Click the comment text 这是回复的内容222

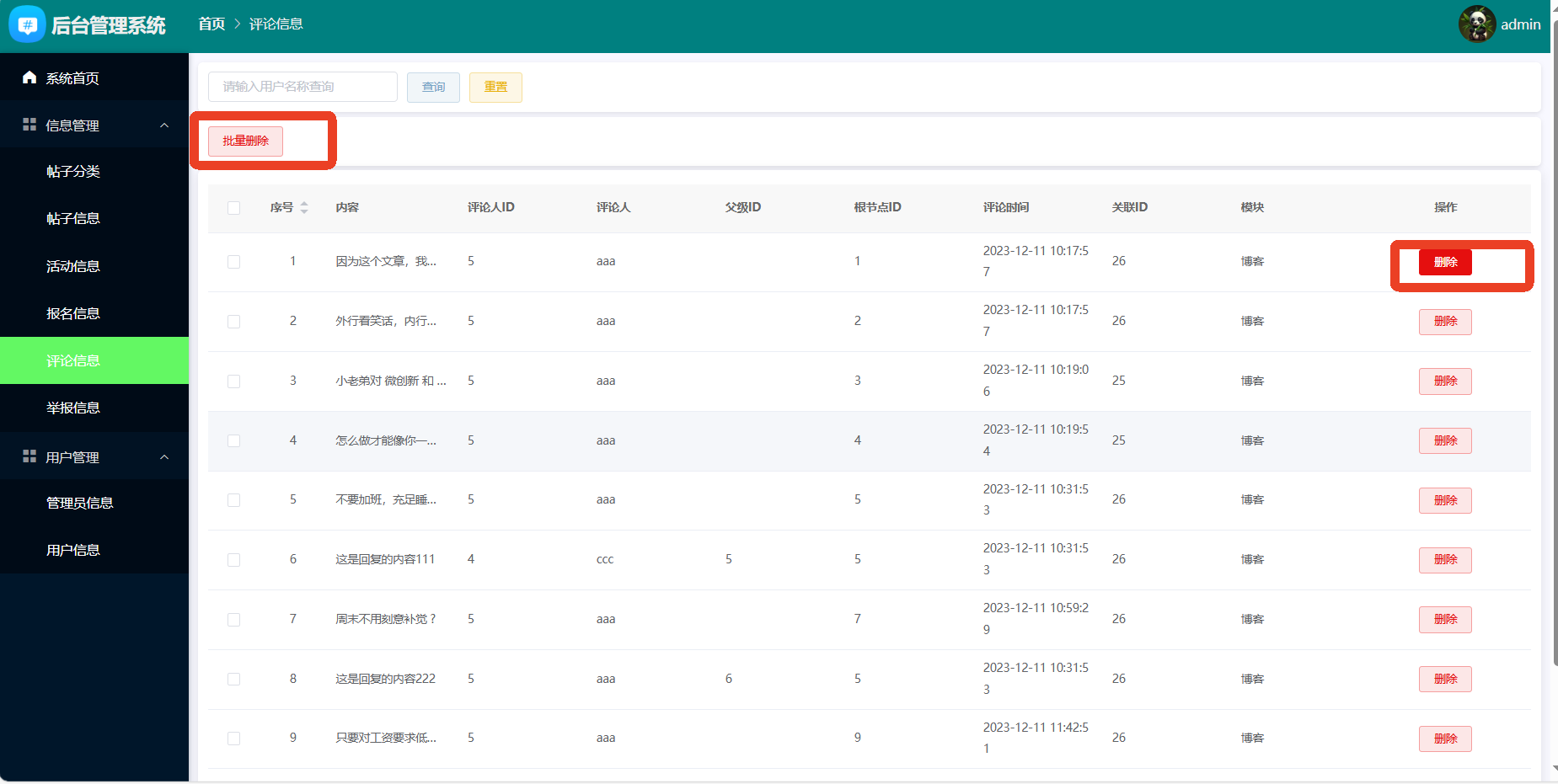385,679
